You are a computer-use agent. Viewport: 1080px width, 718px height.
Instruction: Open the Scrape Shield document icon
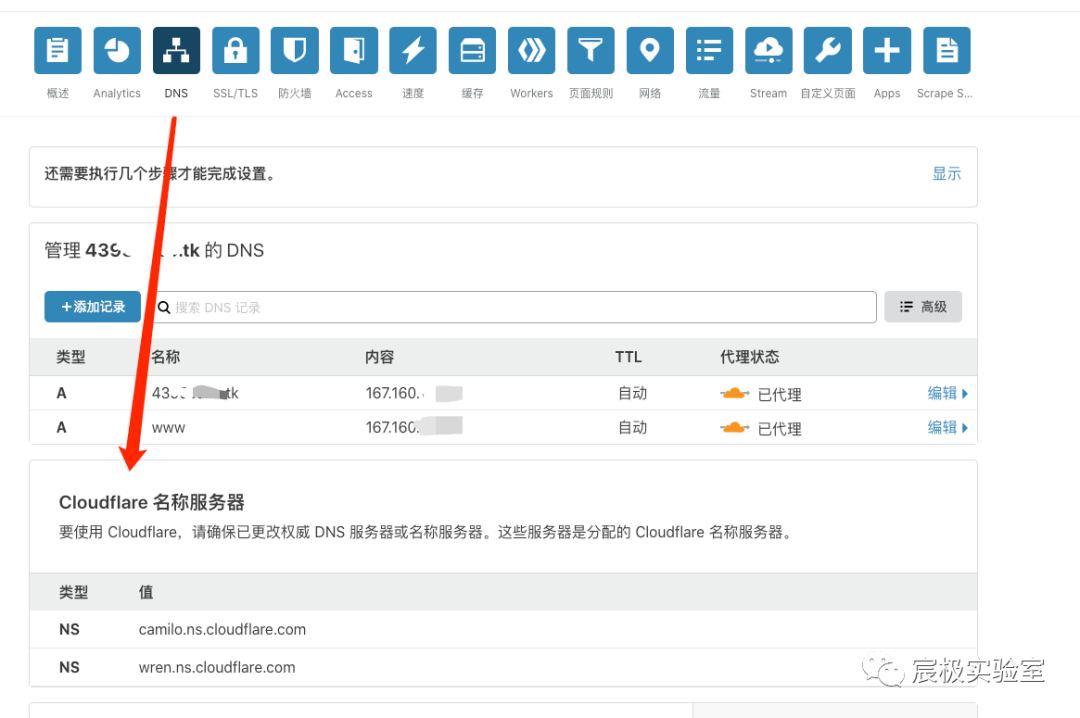(947, 50)
